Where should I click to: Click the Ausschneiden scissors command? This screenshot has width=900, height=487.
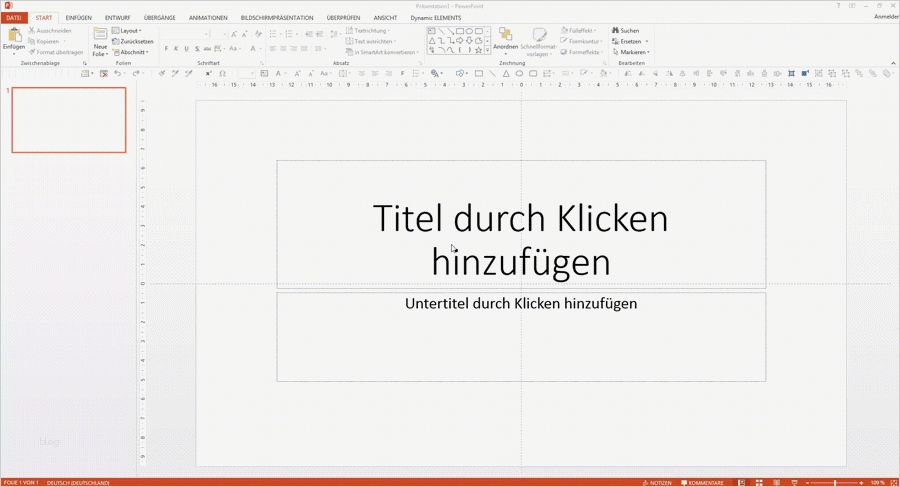tap(50, 30)
